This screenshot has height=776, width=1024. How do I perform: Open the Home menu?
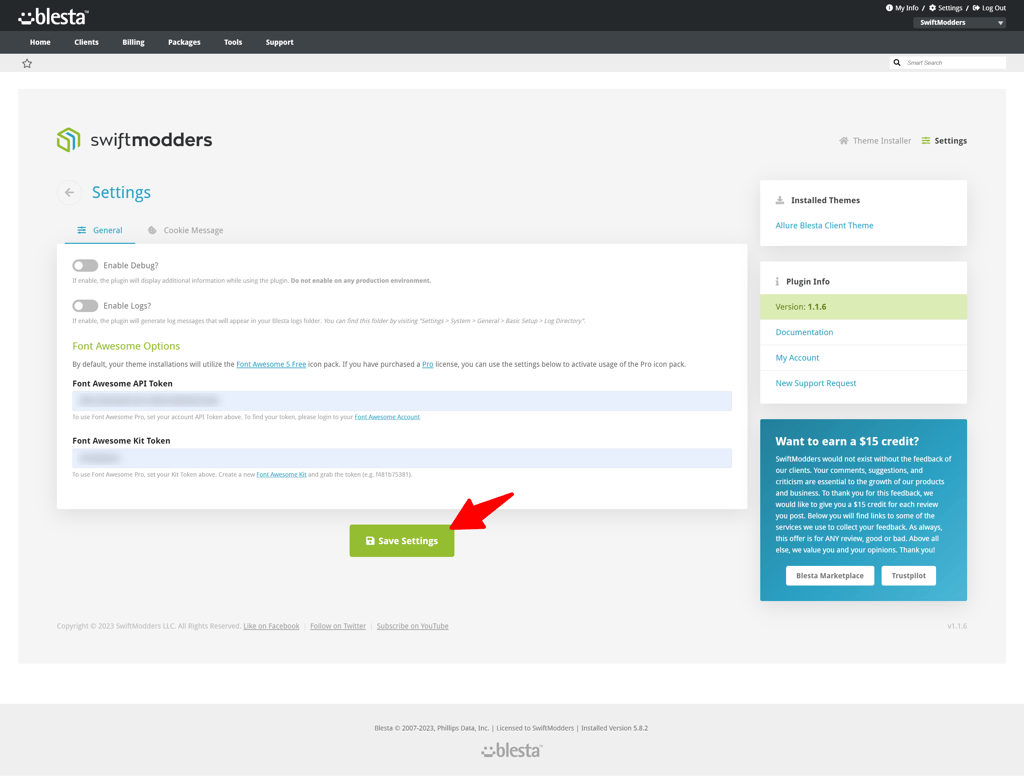pos(40,42)
